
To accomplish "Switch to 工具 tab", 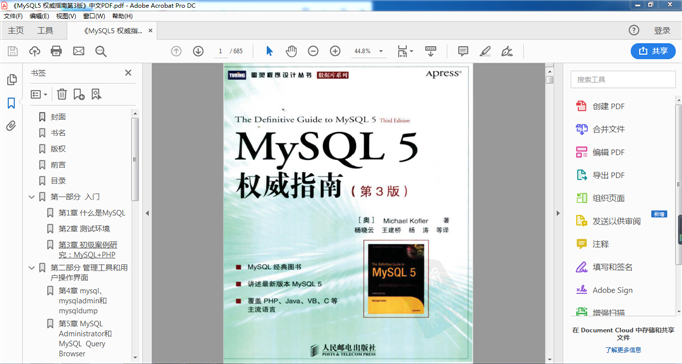I will pyautogui.click(x=45, y=30).
